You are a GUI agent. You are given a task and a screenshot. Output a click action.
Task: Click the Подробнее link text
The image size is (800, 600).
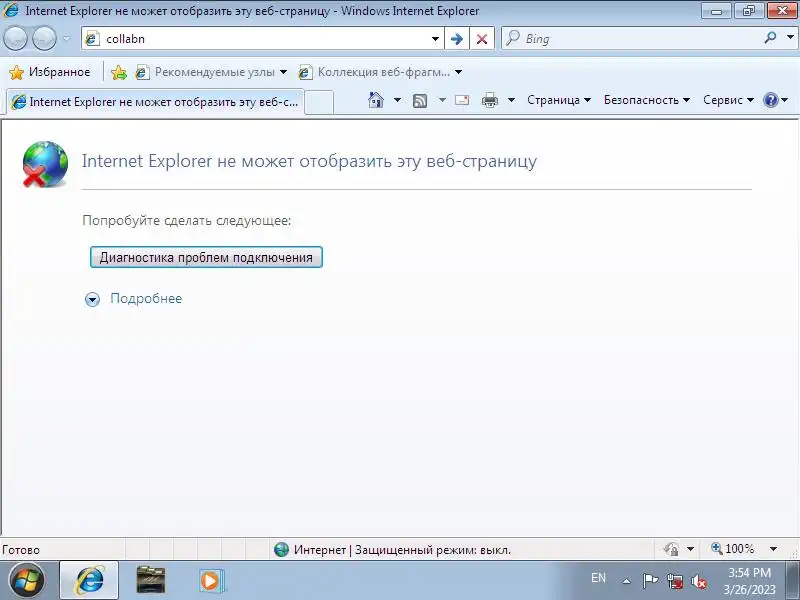[146, 298]
